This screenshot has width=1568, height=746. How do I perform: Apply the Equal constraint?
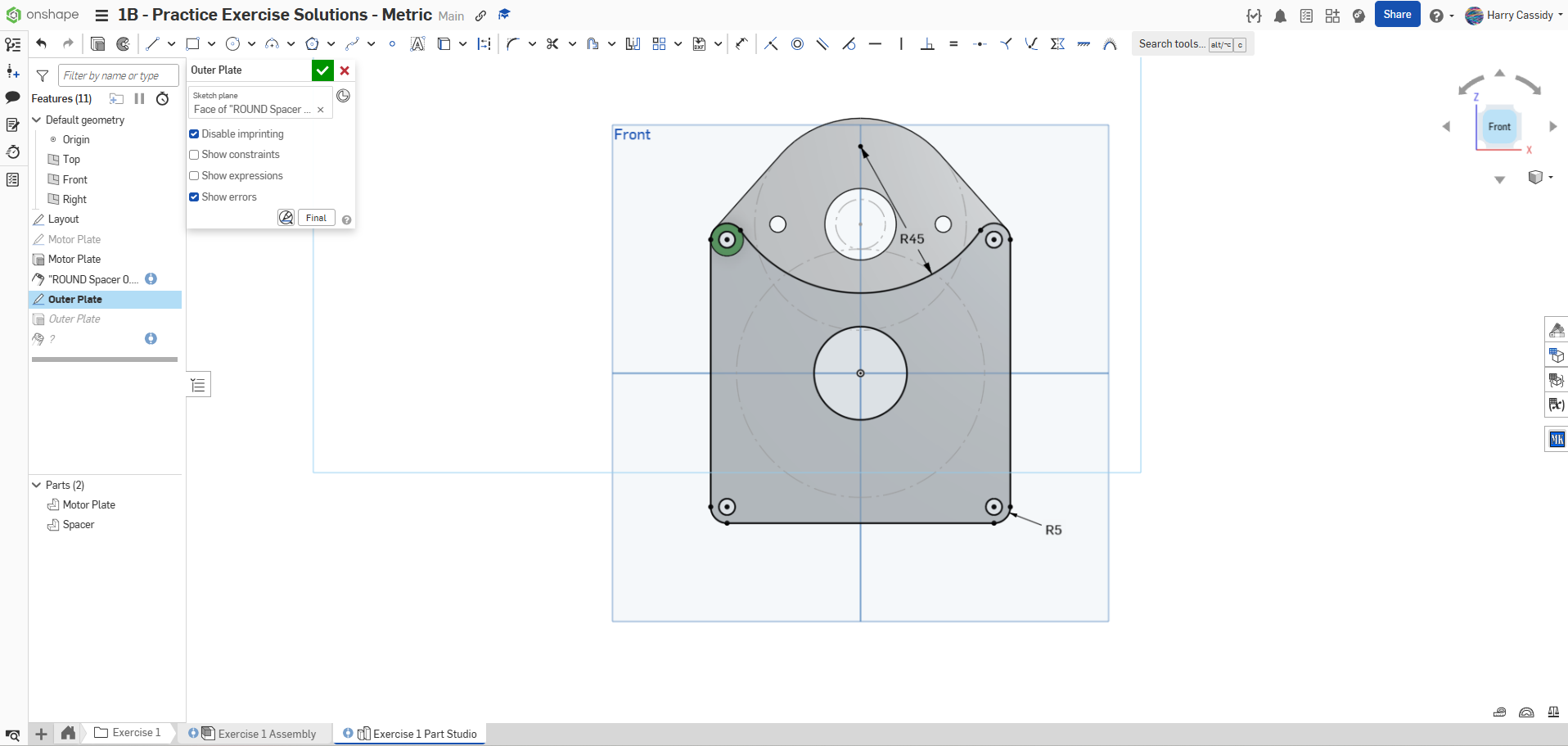pos(953,44)
